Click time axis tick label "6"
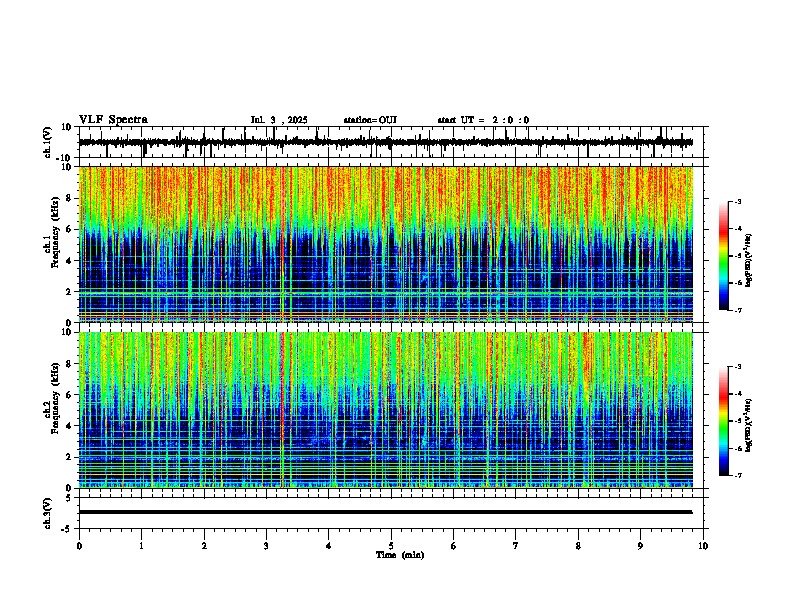 [x=453, y=546]
